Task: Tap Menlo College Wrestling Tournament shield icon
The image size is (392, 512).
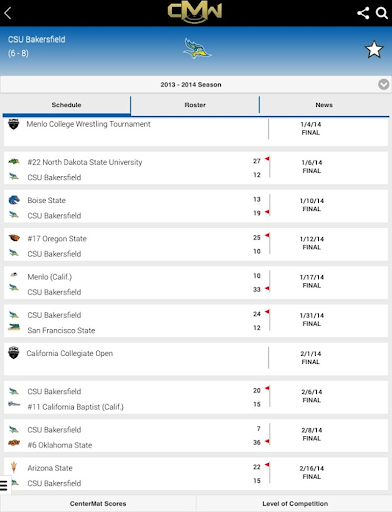Action: [14, 124]
